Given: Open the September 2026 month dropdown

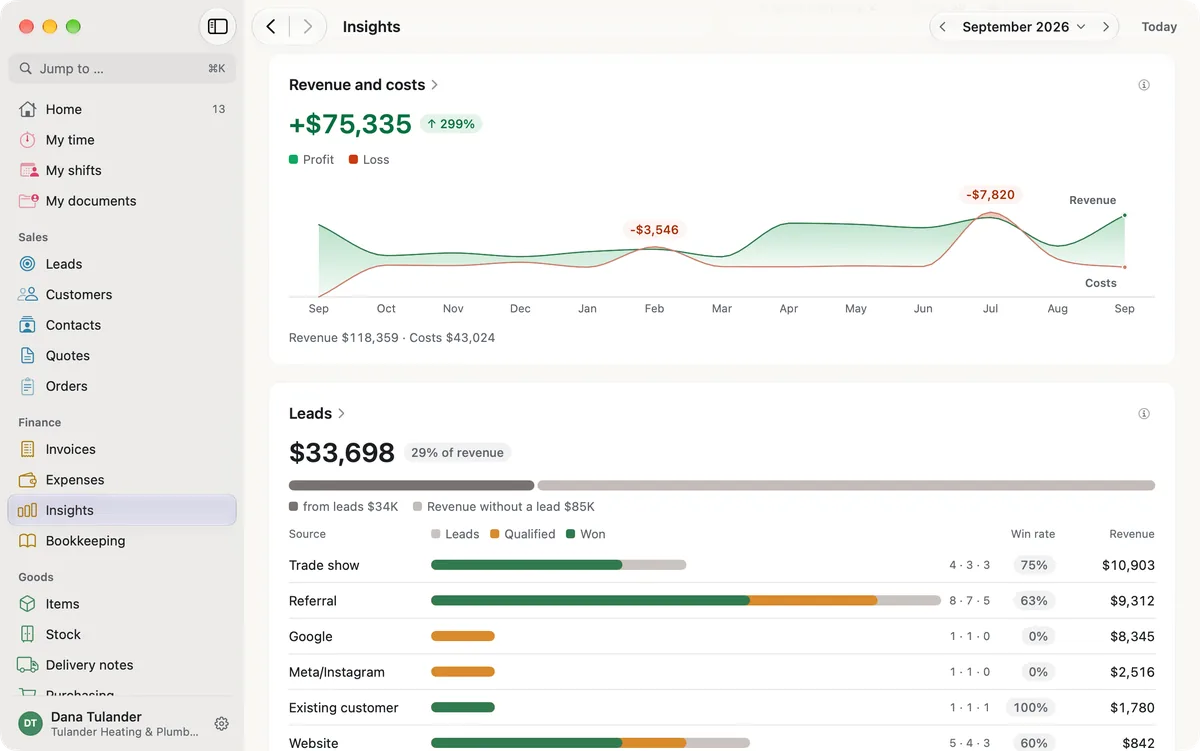Looking at the screenshot, I should click(x=1024, y=27).
